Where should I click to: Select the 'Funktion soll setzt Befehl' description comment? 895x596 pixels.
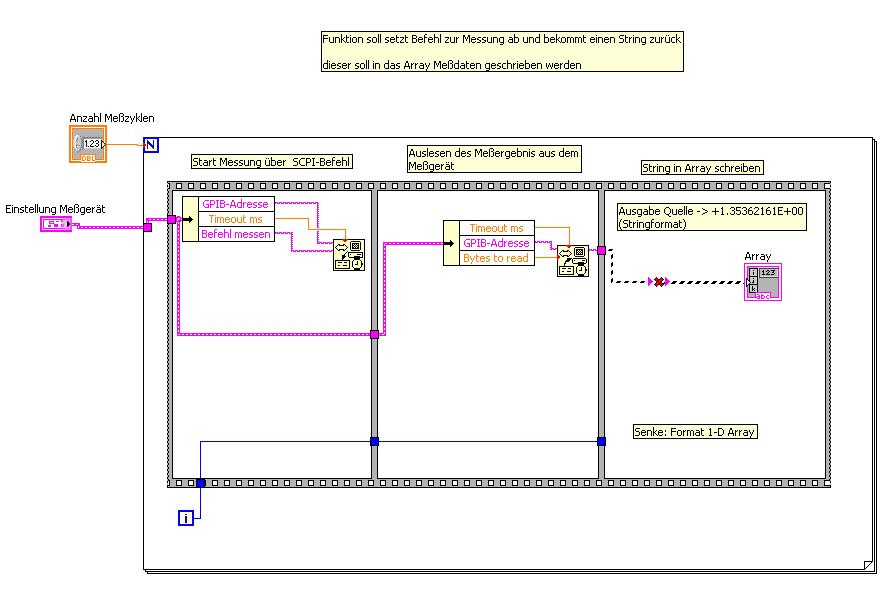502,51
